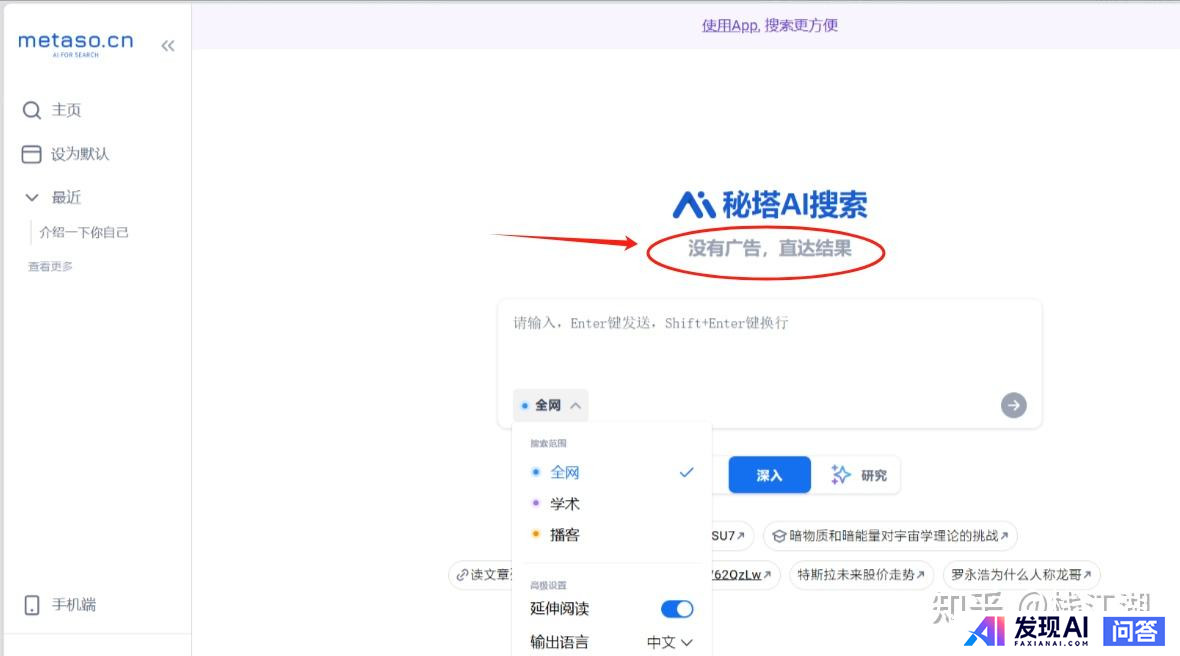Select the 研究 sparkle mode

858,475
